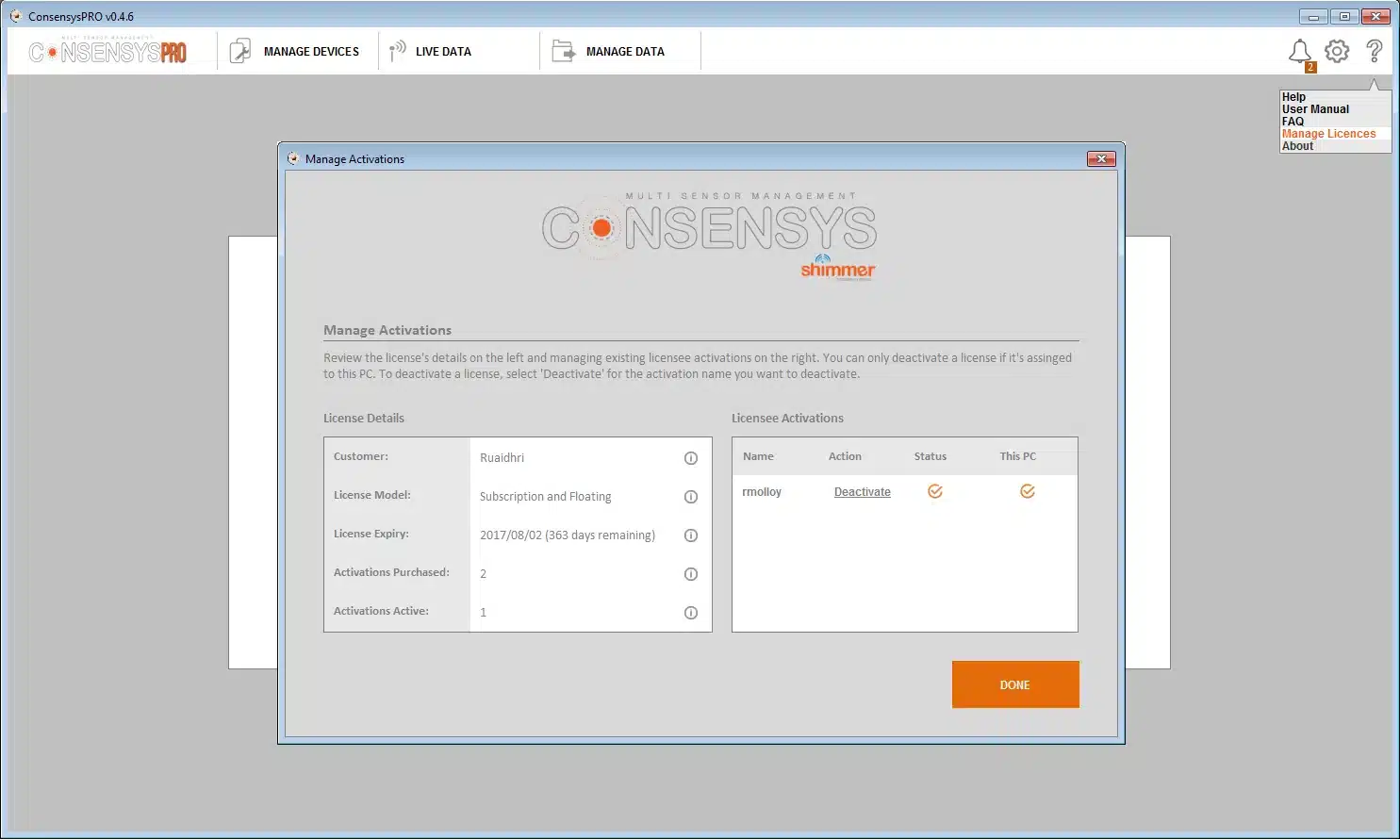
Task: Show info for License Model field
Action: [691, 497]
